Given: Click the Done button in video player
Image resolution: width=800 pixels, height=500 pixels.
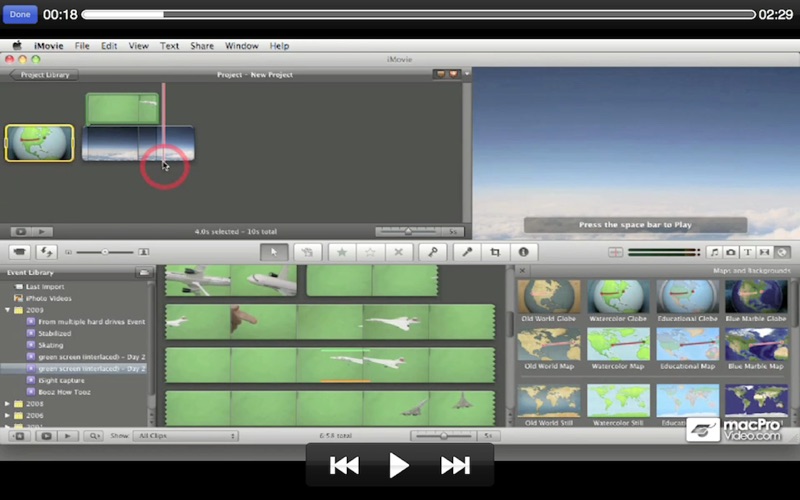Looking at the screenshot, I should (20, 14).
